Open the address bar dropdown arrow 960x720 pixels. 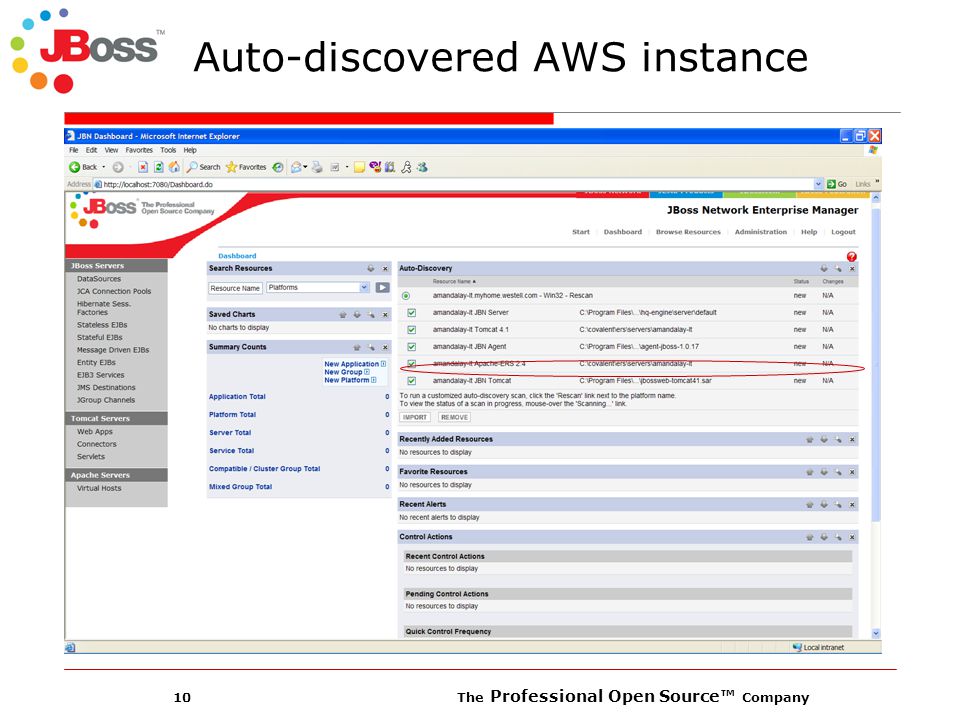819,184
